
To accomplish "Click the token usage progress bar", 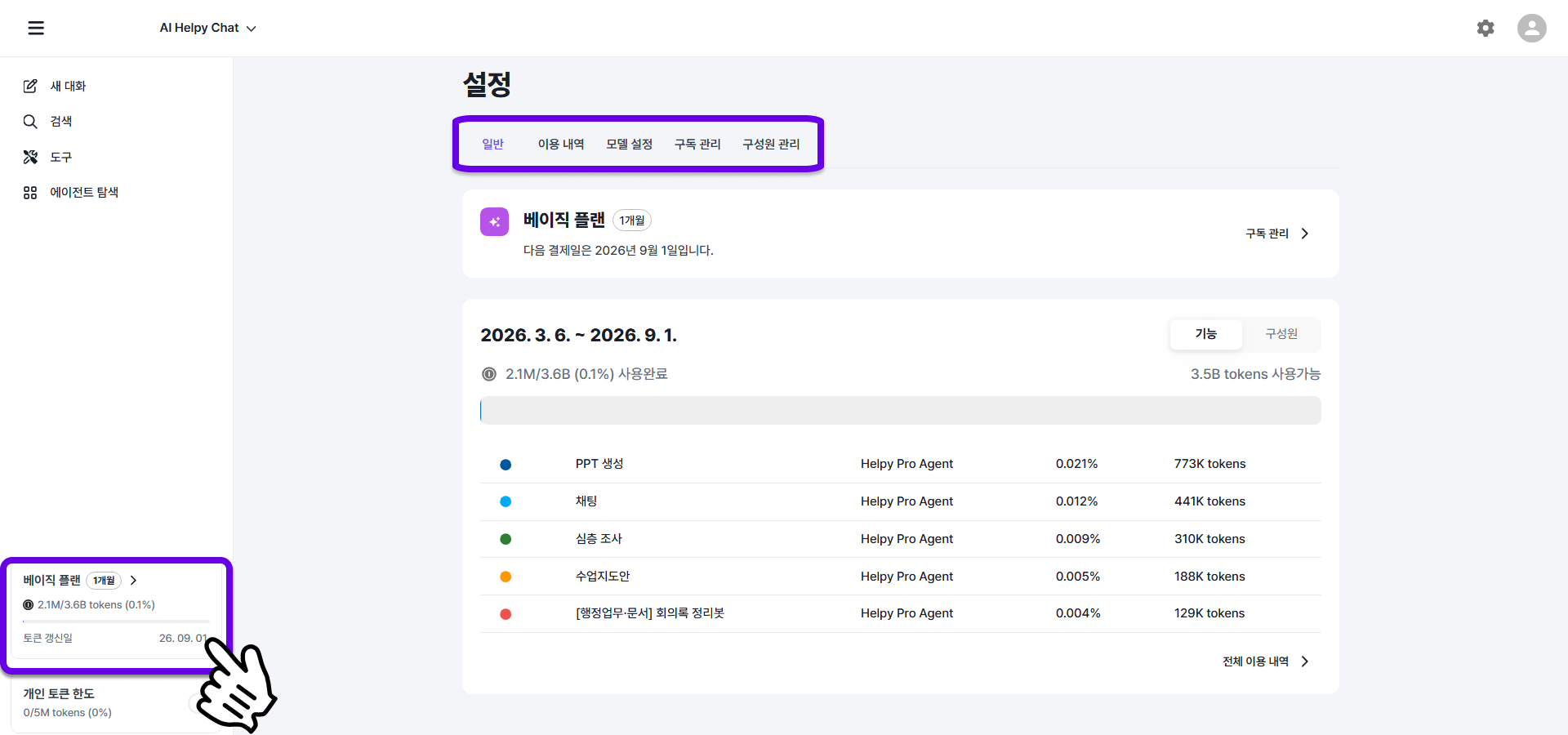I will [x=900, y=411].
